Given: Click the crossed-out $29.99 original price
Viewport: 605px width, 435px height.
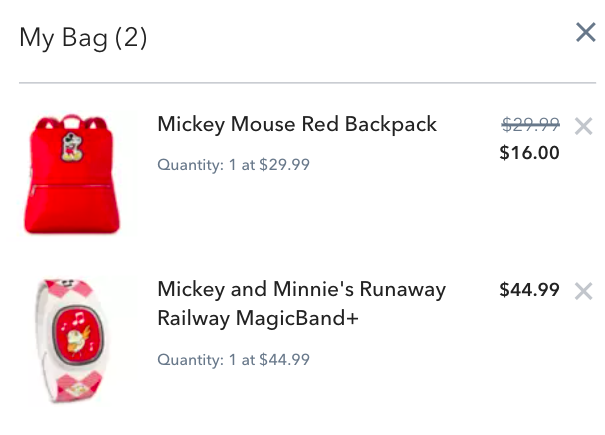Looking at the screenshot, I should click(530, 125).
